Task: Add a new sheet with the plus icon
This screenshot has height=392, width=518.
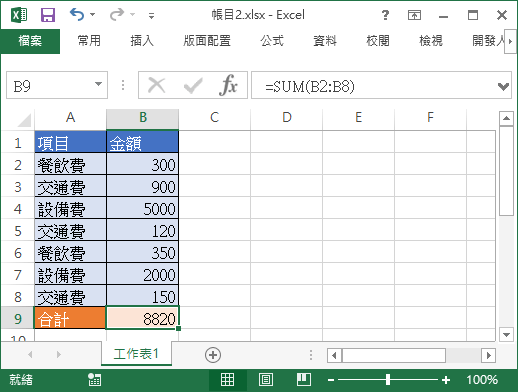Action: pos(213,355)
